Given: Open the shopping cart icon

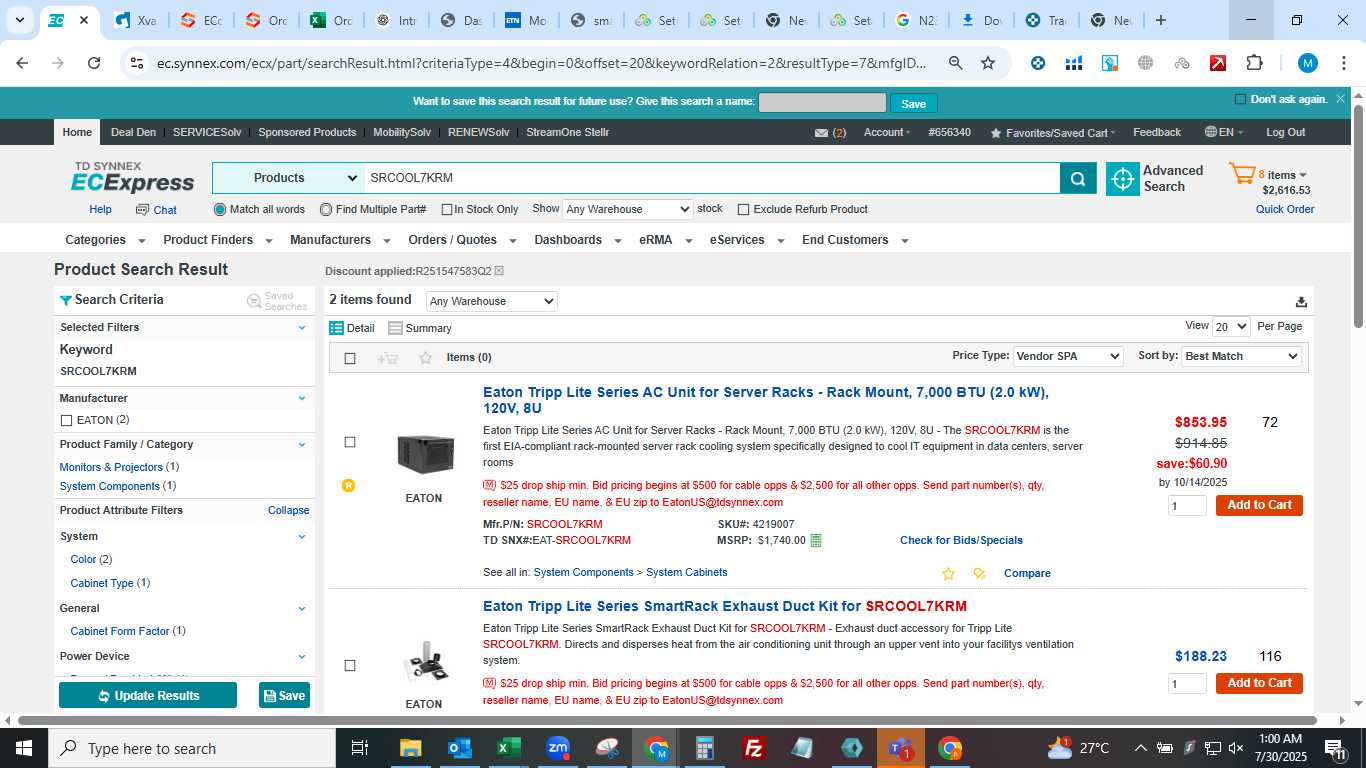Looking at the screenshot, I should point(1241,174).
